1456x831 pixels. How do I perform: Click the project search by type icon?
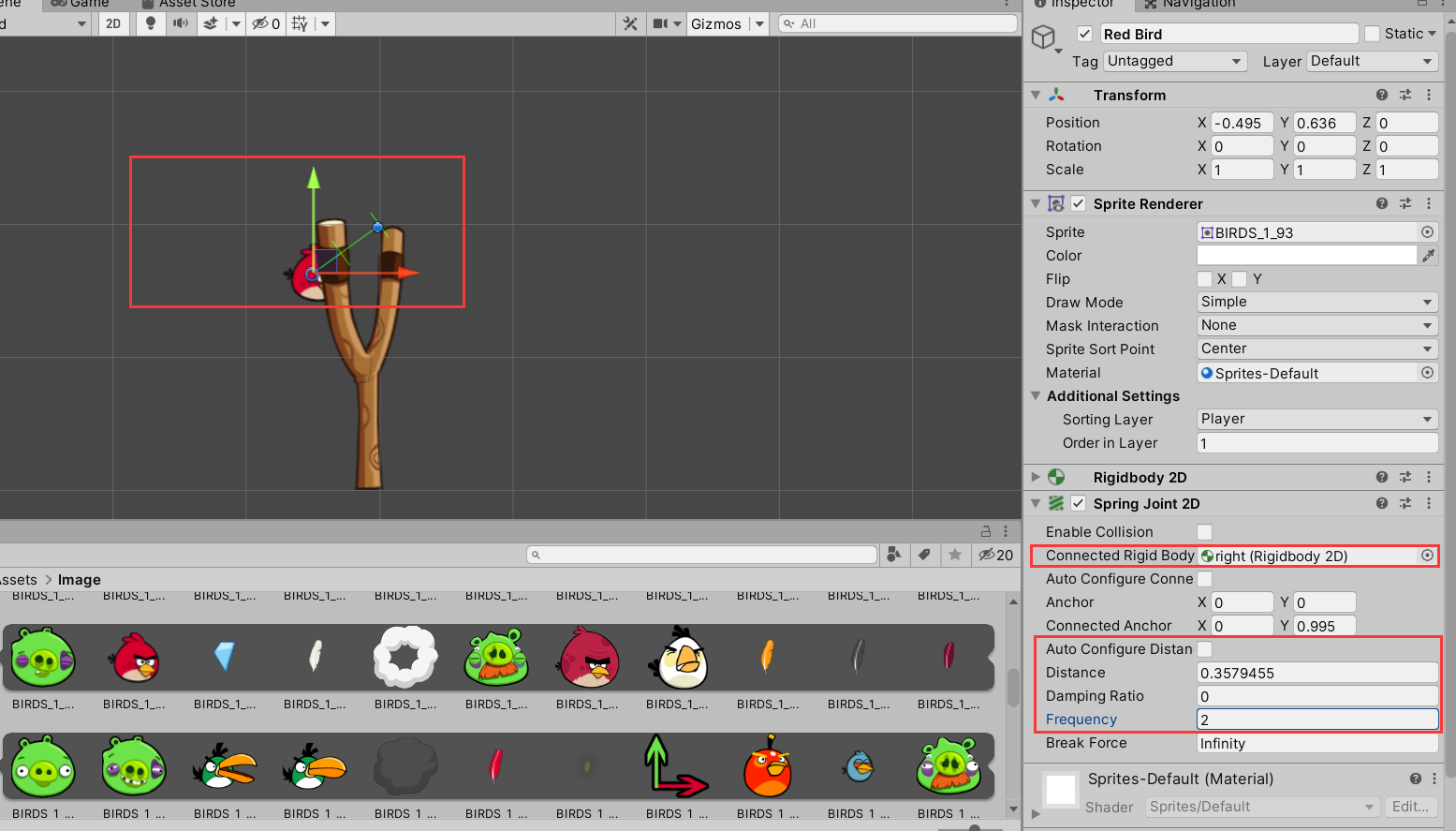[x=894, y=555]
